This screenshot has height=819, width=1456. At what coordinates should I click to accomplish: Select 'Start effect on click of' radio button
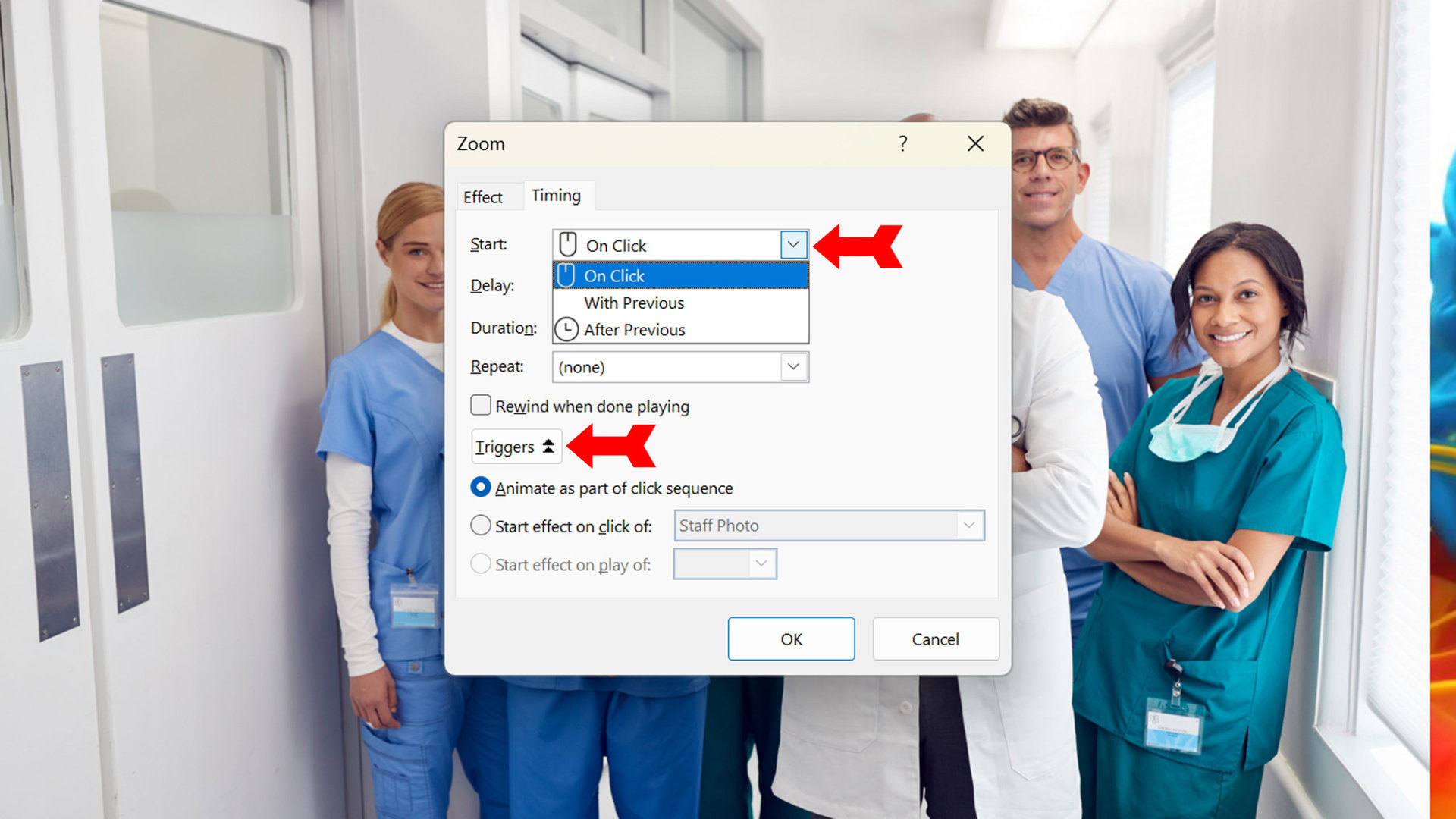[480, 525]
